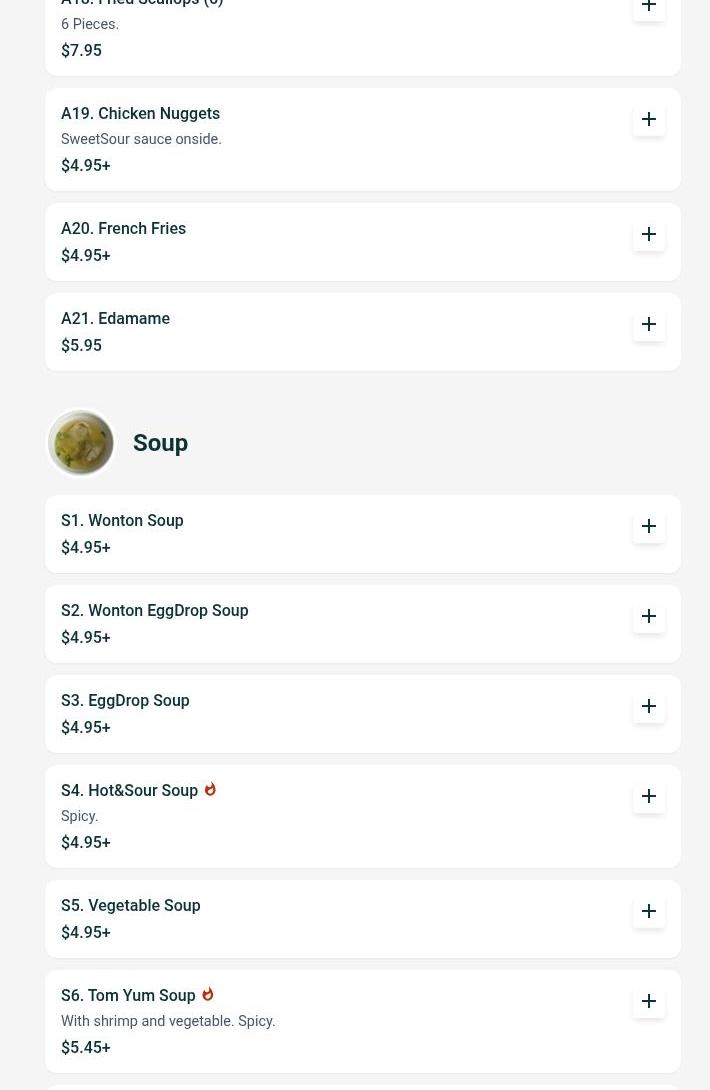This screenshot has height=1090, width=710.
Task: Add A20 French Fries with plus icon
Action: (x=649, y=234)
